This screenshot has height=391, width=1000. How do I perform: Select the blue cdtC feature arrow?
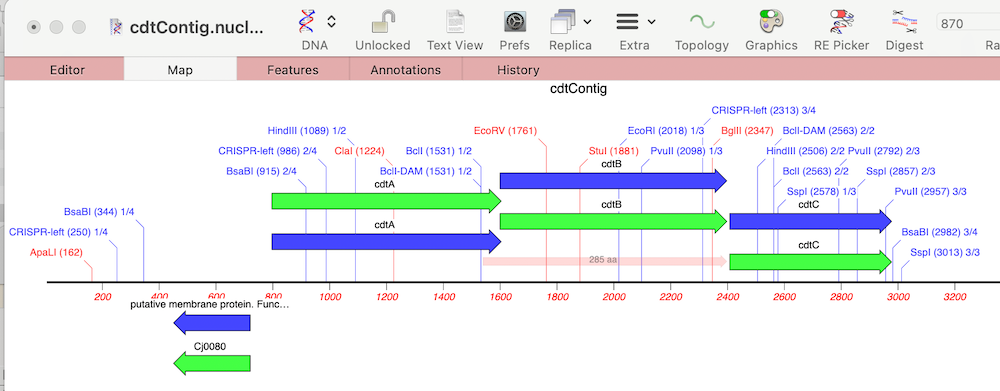click(810, 221)
